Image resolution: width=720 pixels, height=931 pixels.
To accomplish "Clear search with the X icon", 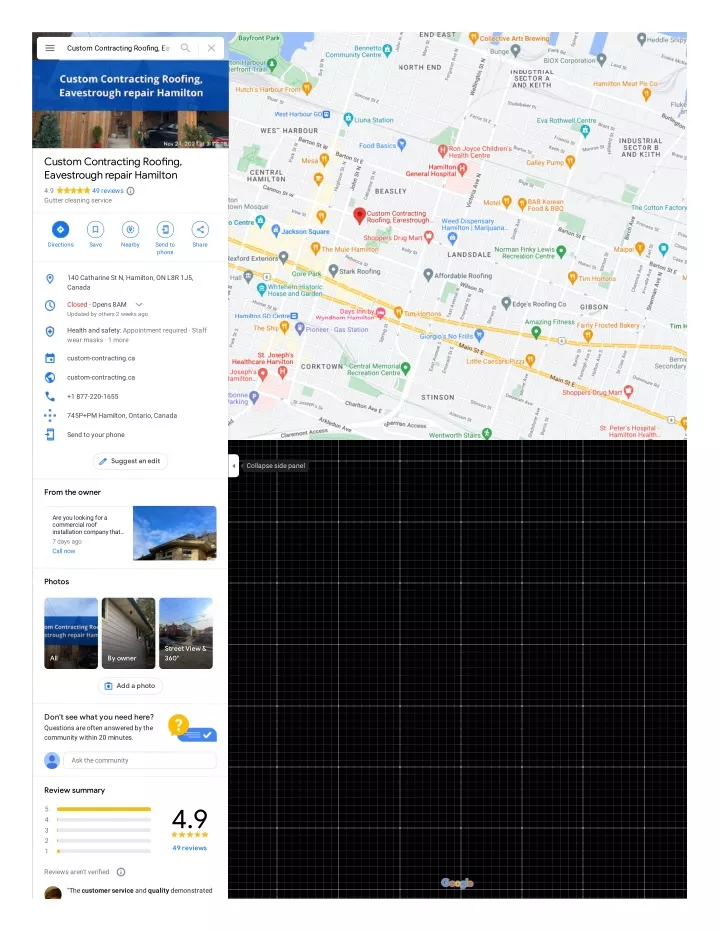I will pyautogui.click(x=211, y=48).
